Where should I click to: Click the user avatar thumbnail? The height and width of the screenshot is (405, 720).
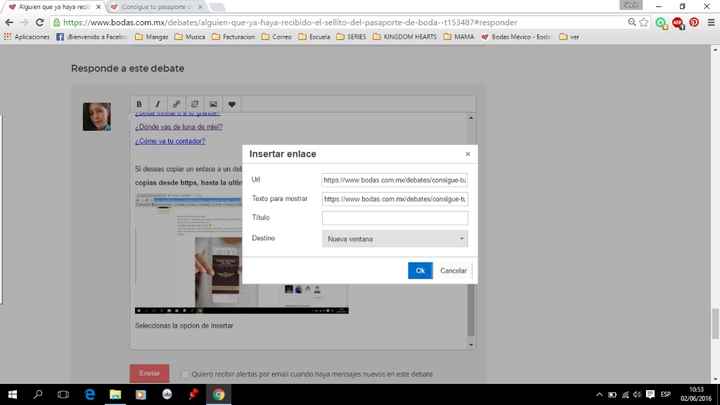(x=97, y=117)
